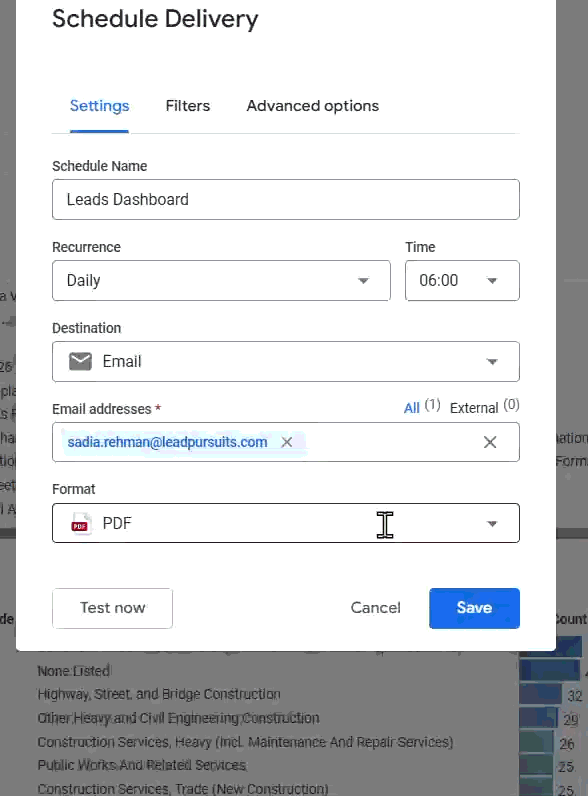Click the Time dropdown arrow
The width and height of the screenshot is (588, 796).
tap(492, 281)
